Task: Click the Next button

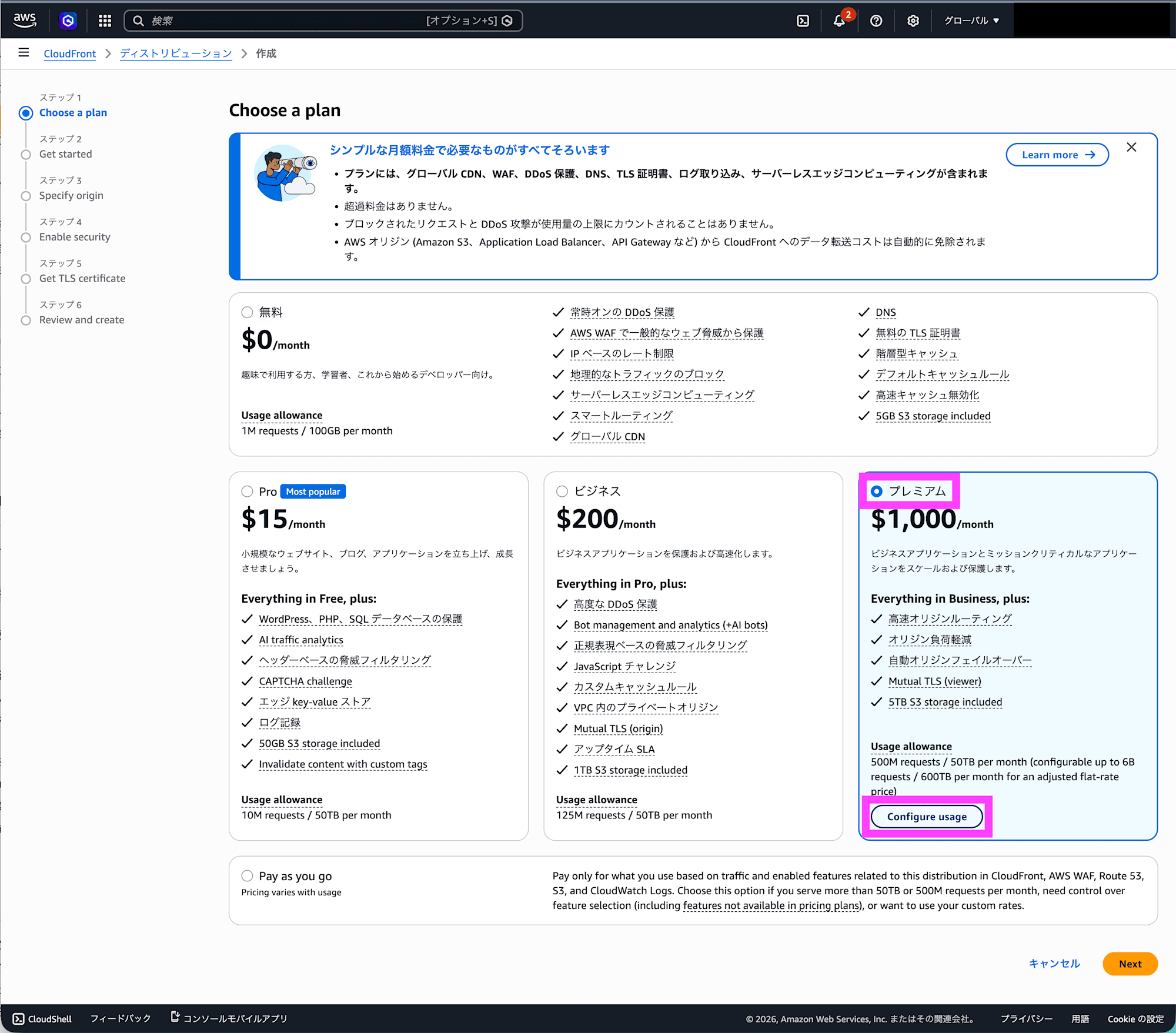Action: [1130, 964]
